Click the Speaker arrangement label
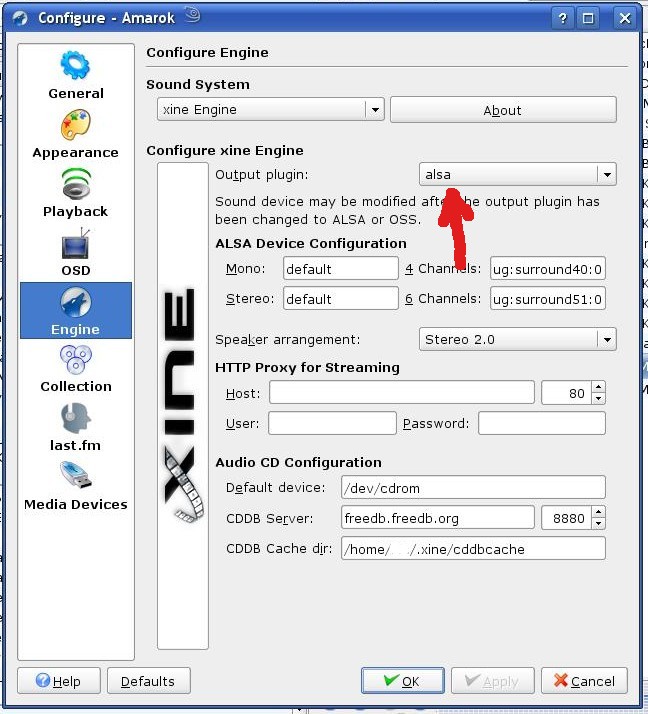This screenshot has width=648, height=714. pyautogui.click(x=287, y=340)
